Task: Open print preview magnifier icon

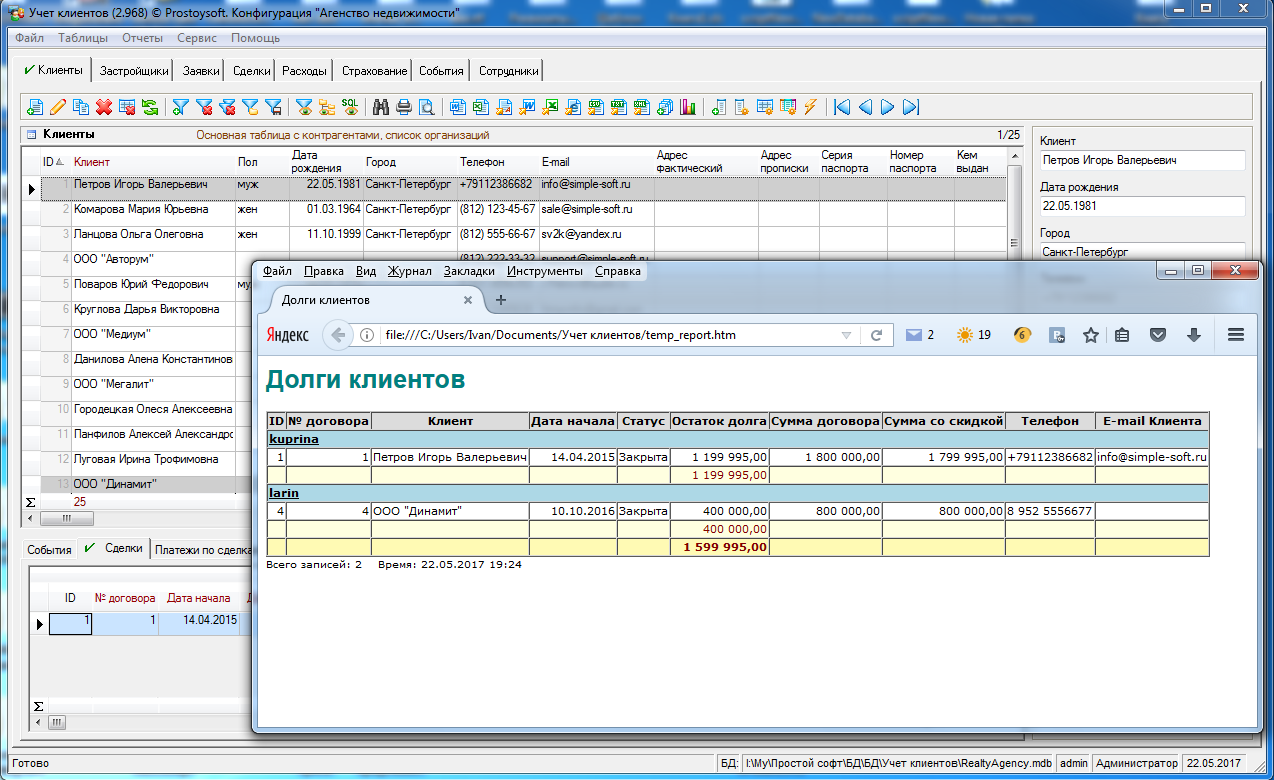Action: tap(427, 107)
